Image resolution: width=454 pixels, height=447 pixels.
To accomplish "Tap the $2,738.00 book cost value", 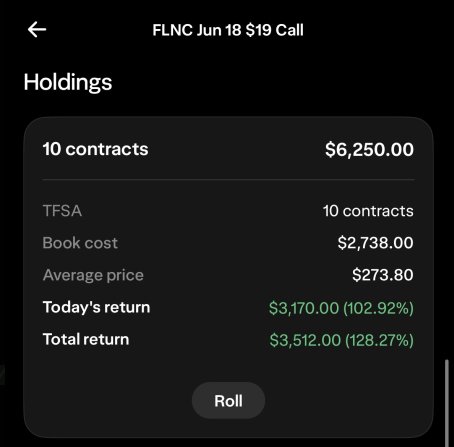I will point(375,243).
